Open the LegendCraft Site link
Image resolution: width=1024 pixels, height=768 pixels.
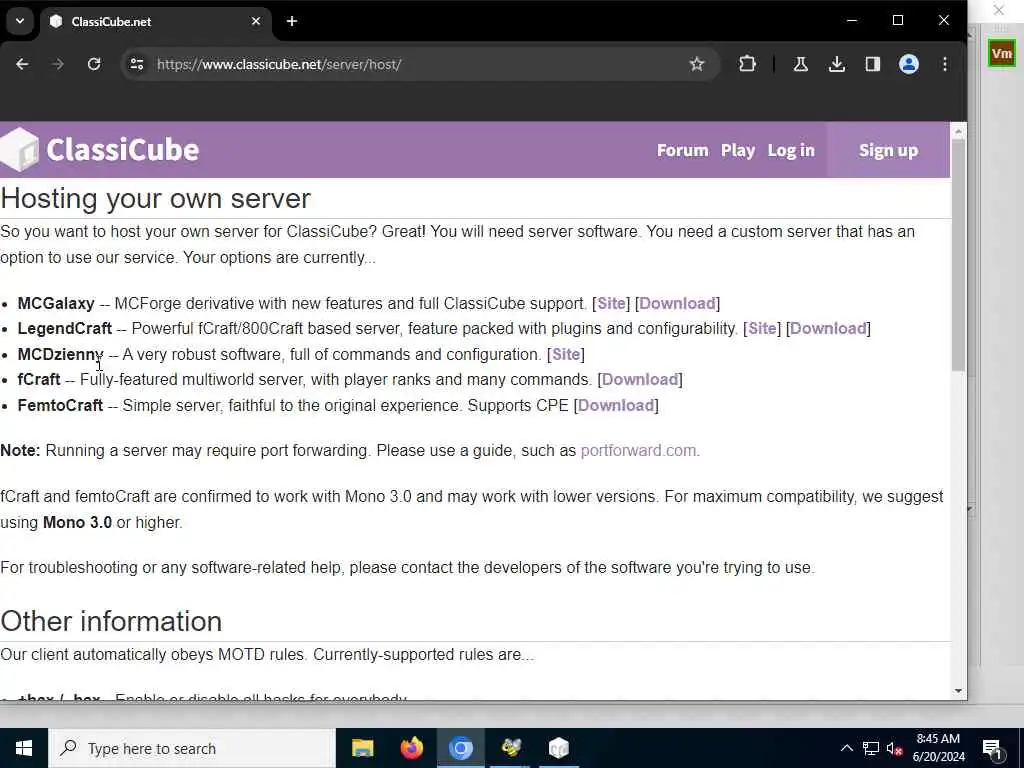coord(762,328)
